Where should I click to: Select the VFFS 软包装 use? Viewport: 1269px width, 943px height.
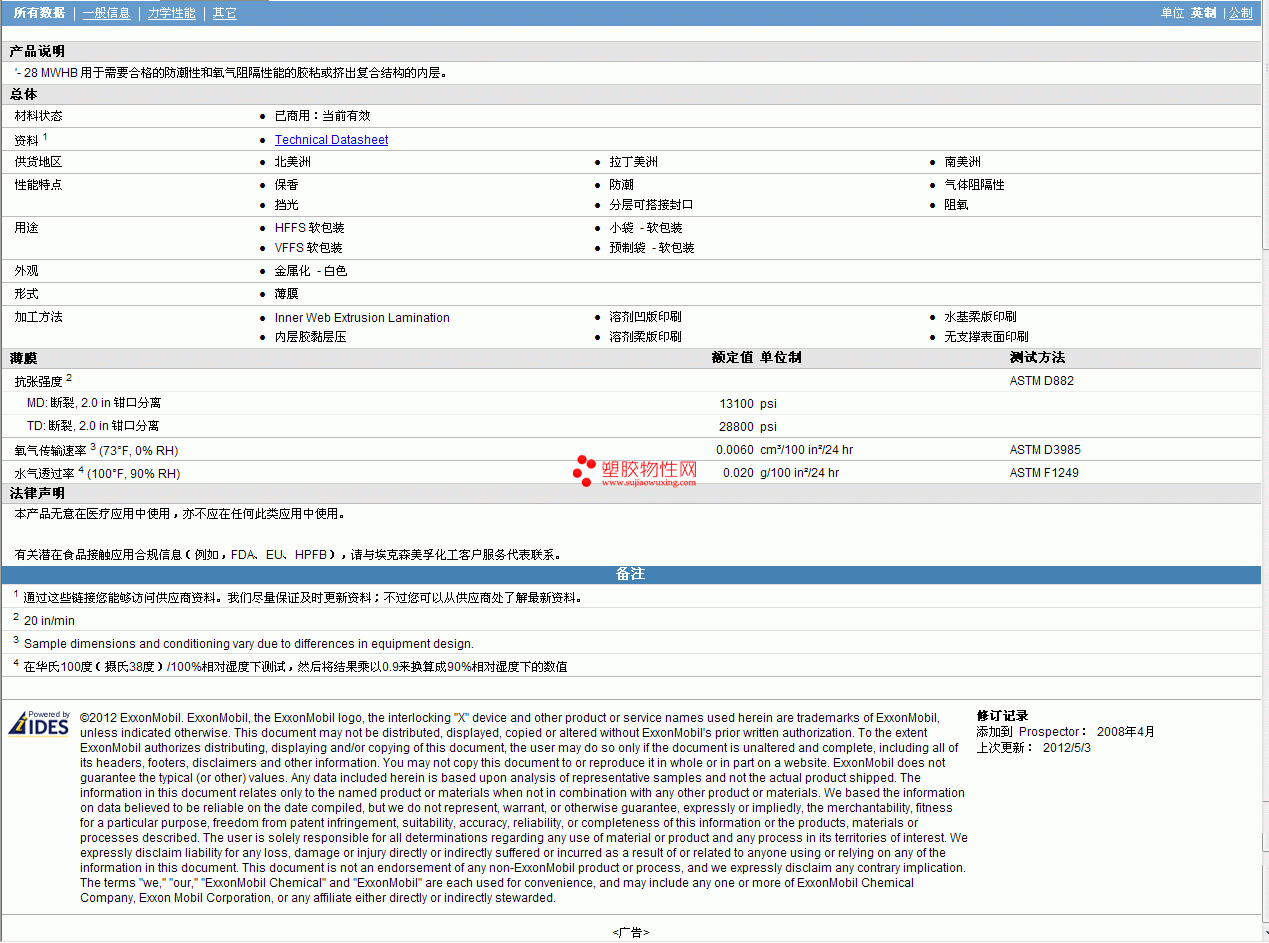(309, 248)
